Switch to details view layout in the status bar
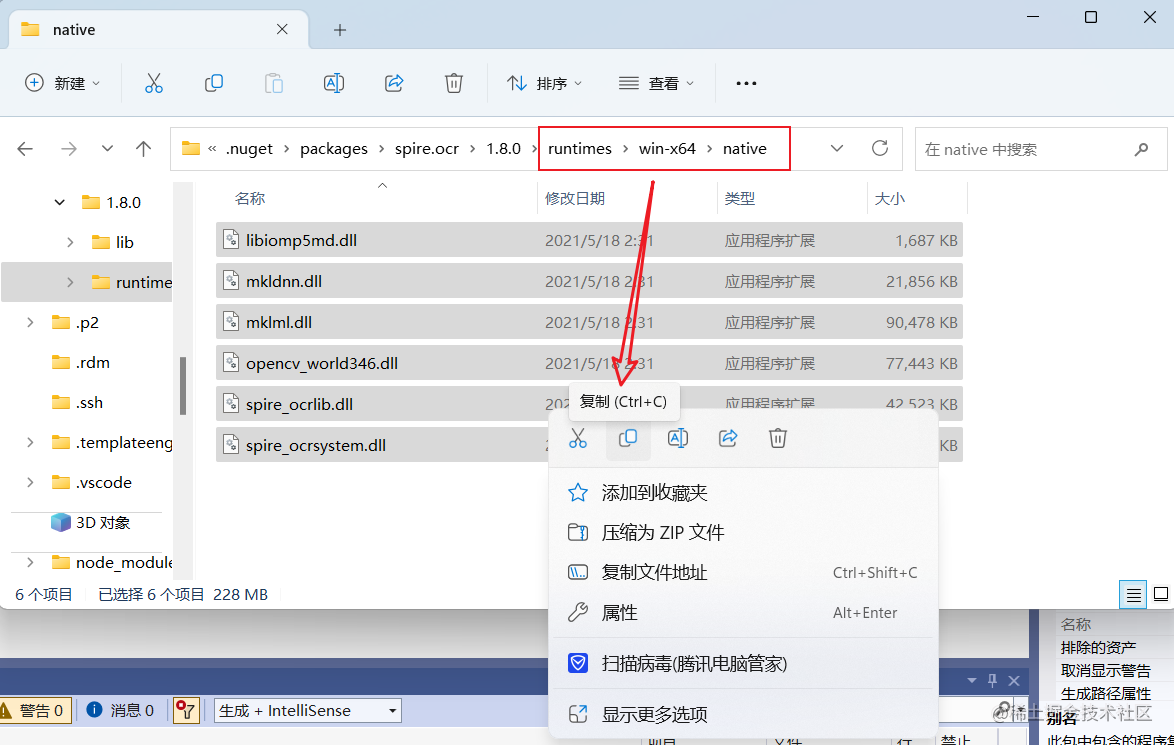 [1132, 594]
